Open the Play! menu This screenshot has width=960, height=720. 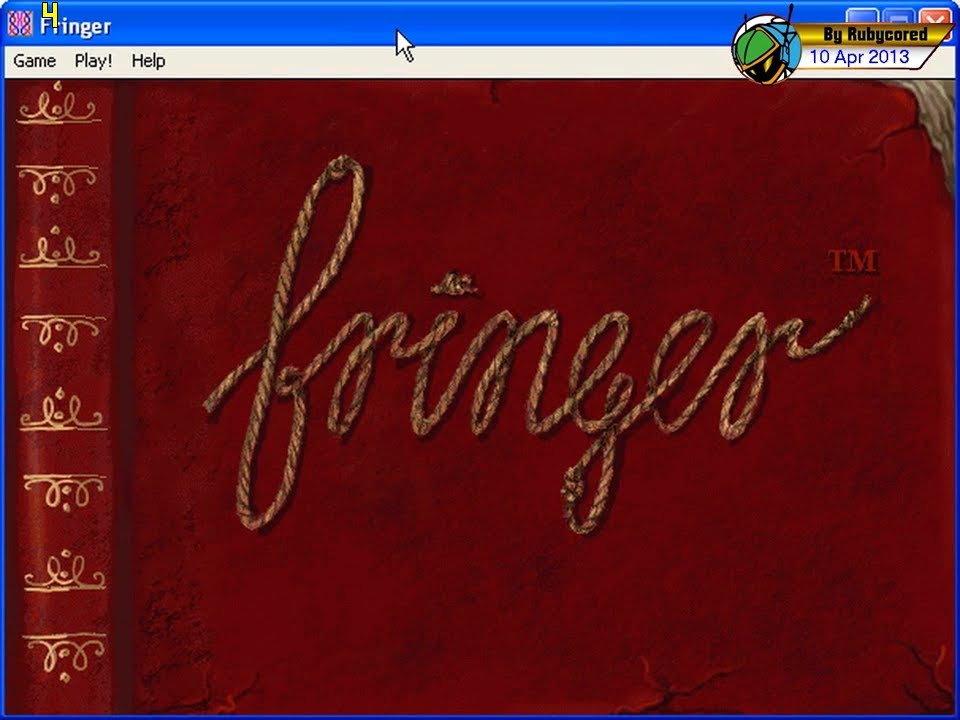point(93,61)
